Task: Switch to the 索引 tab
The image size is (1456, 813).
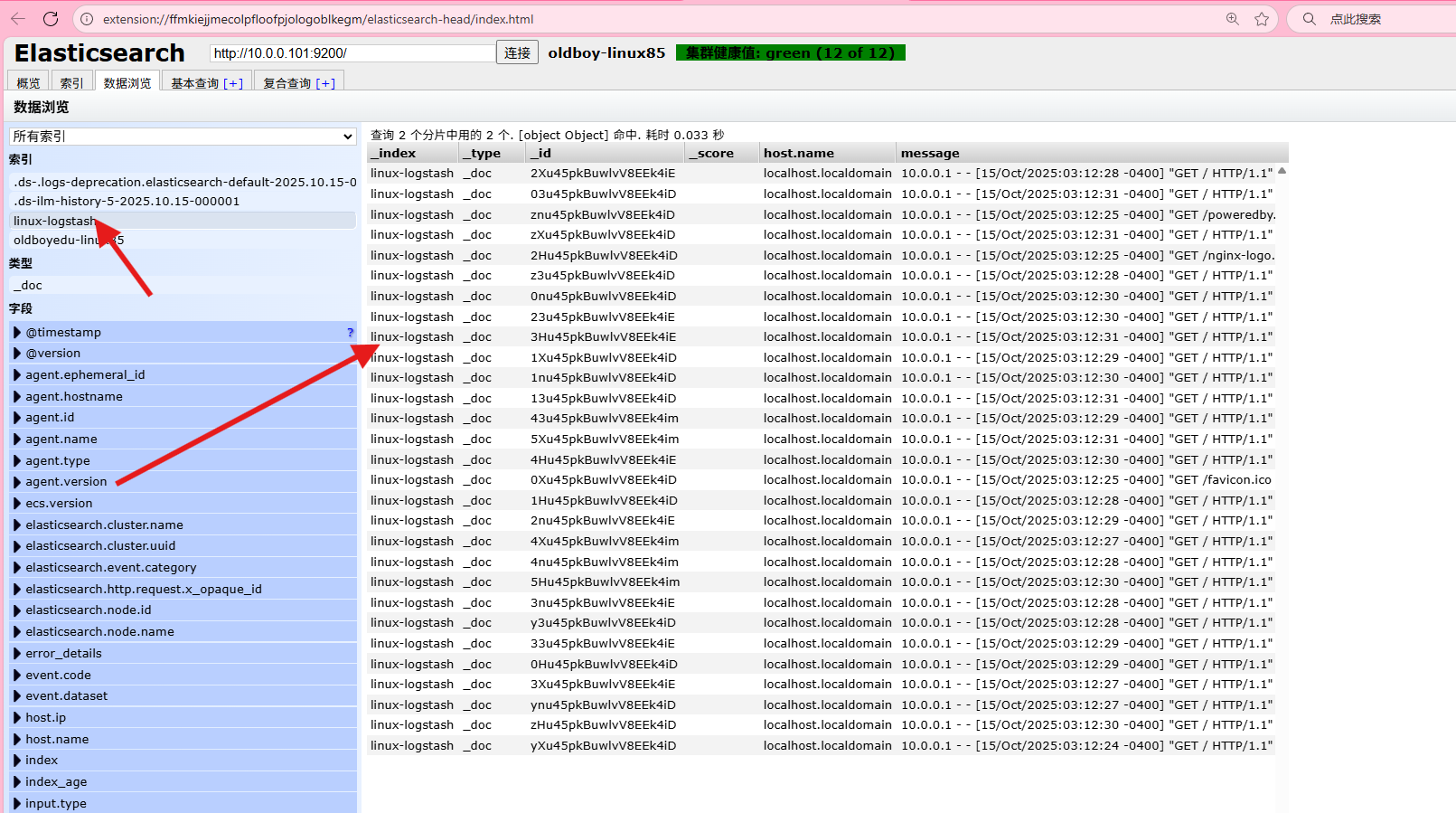Action: (71, 82)
